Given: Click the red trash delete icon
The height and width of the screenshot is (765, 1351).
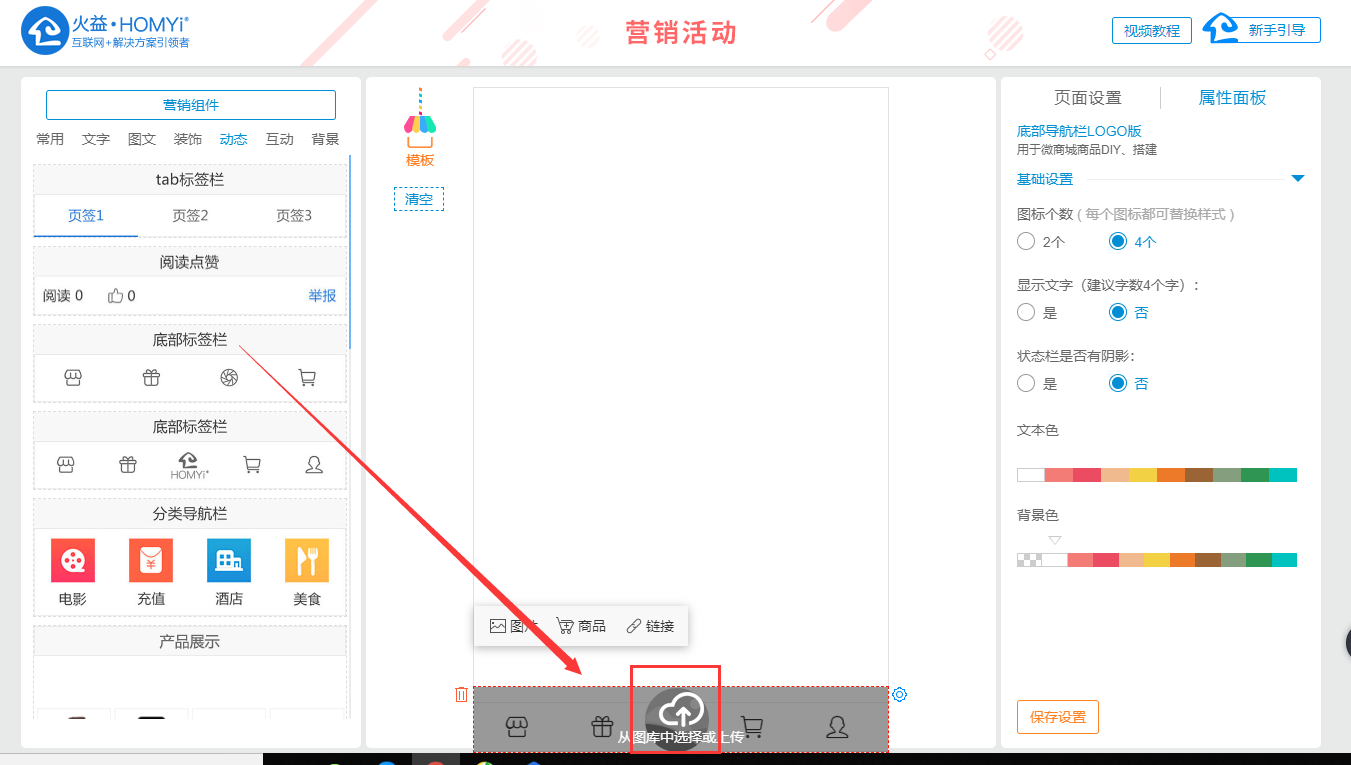Looking at the screenshot, I should pos(461,694).
